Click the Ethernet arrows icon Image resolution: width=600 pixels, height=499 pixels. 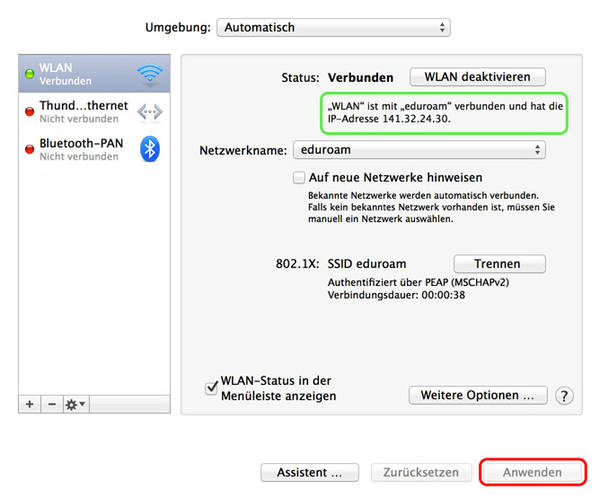150,112
